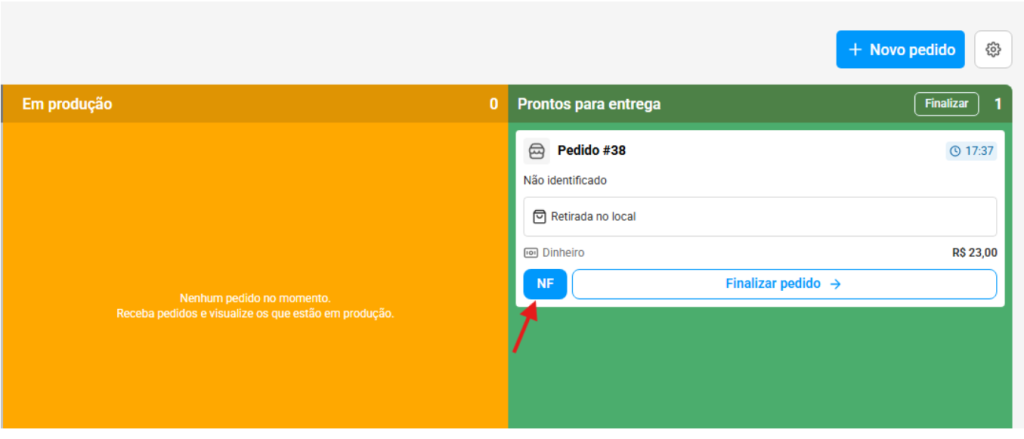Click the store icon beside Pedido #38

coord(536,151)
